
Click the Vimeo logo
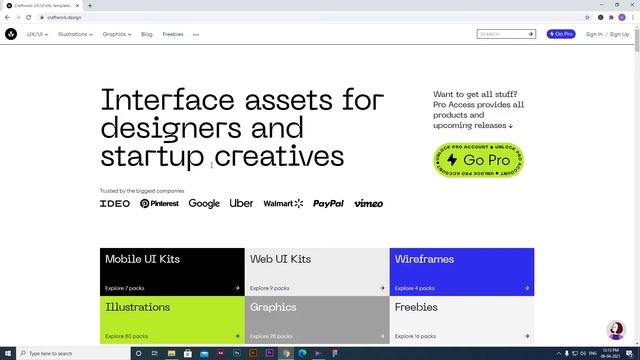369,203
